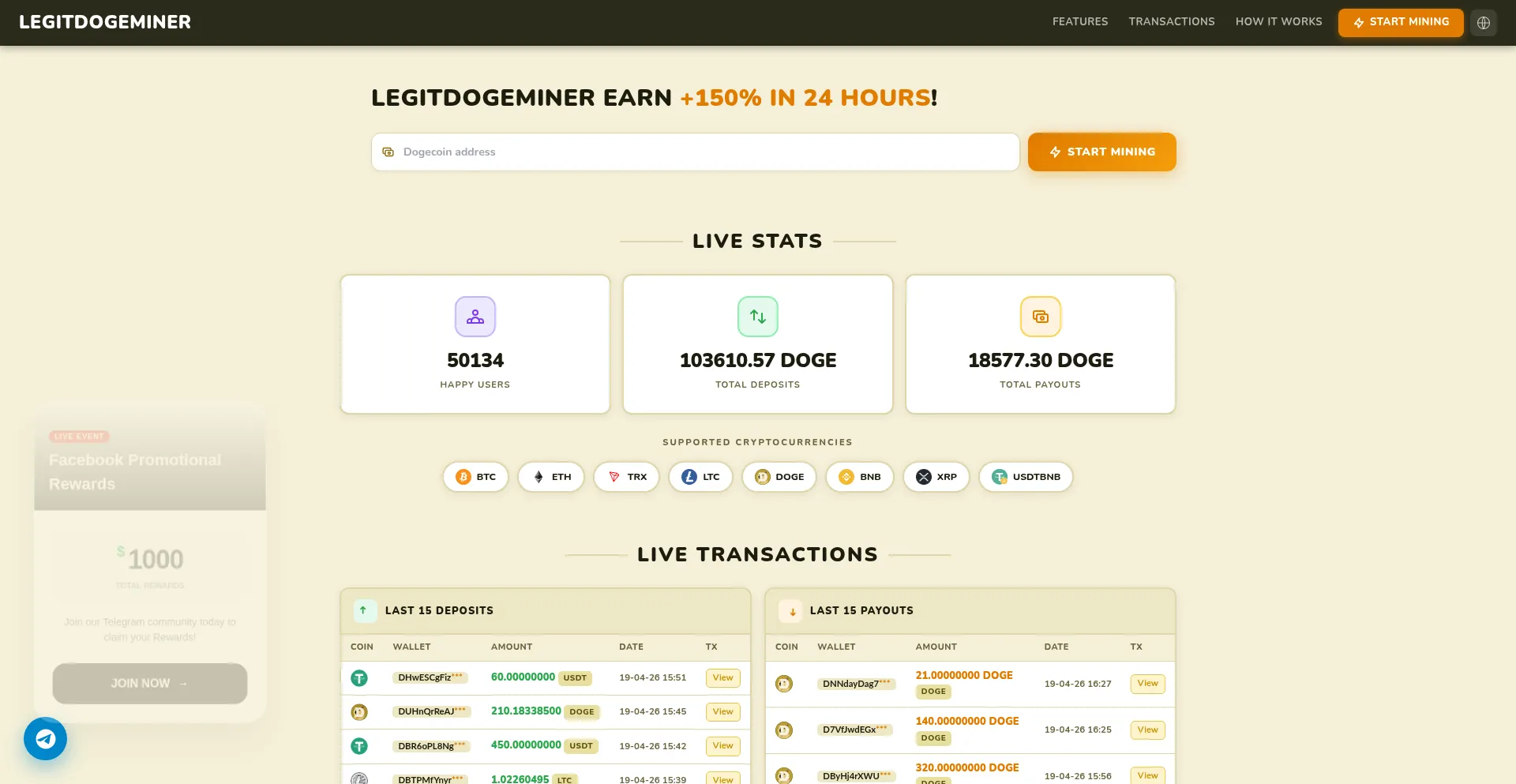1516x784 pixels.
Task: Click wallet address DHwESCgFiz***
Action: pyautogui.click(x=431, y=678)
